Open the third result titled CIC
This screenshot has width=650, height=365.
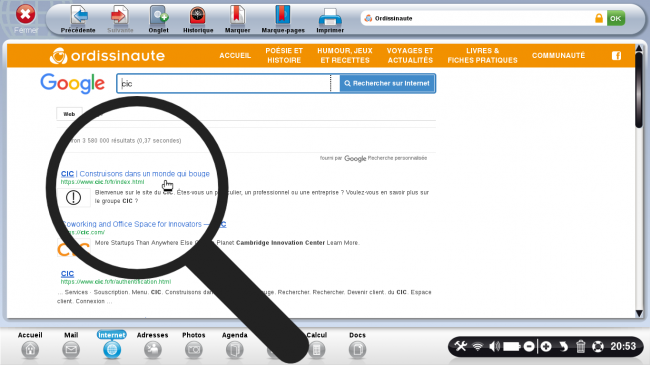click(67, 274)
